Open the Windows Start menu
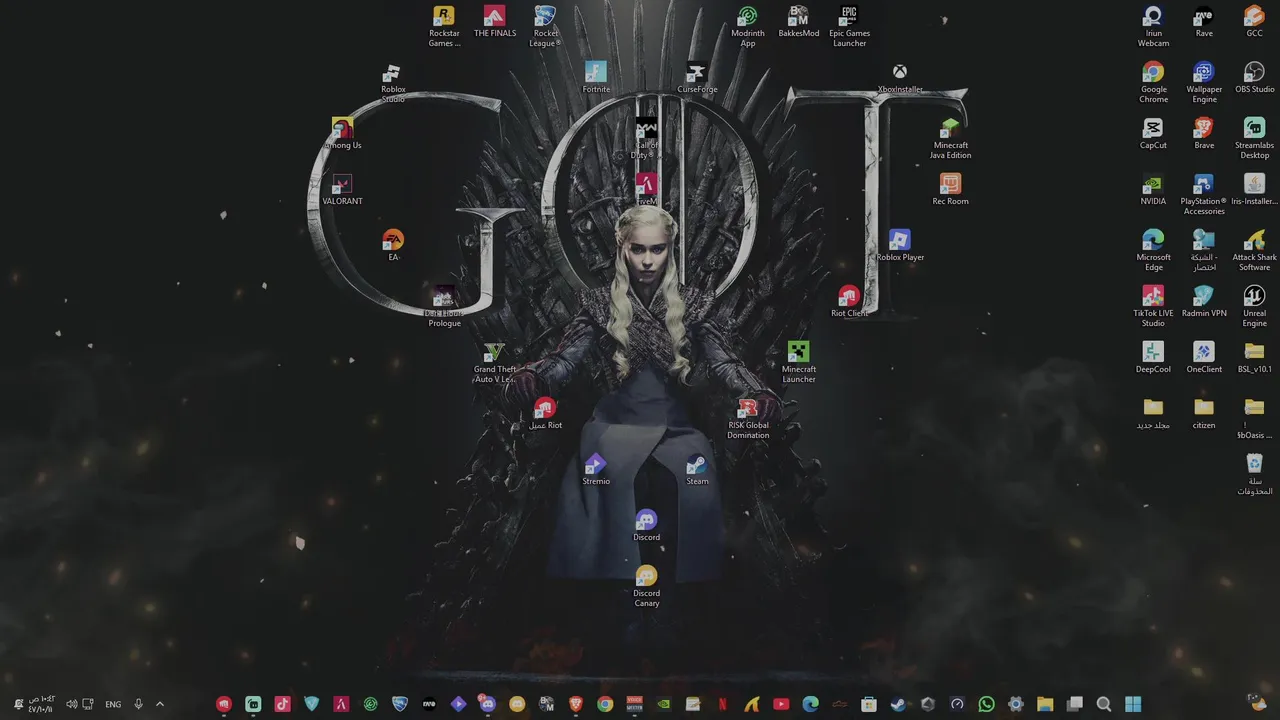This screenshot has height=720, width=1280. pyautogui.click(x=1133, y=704)
